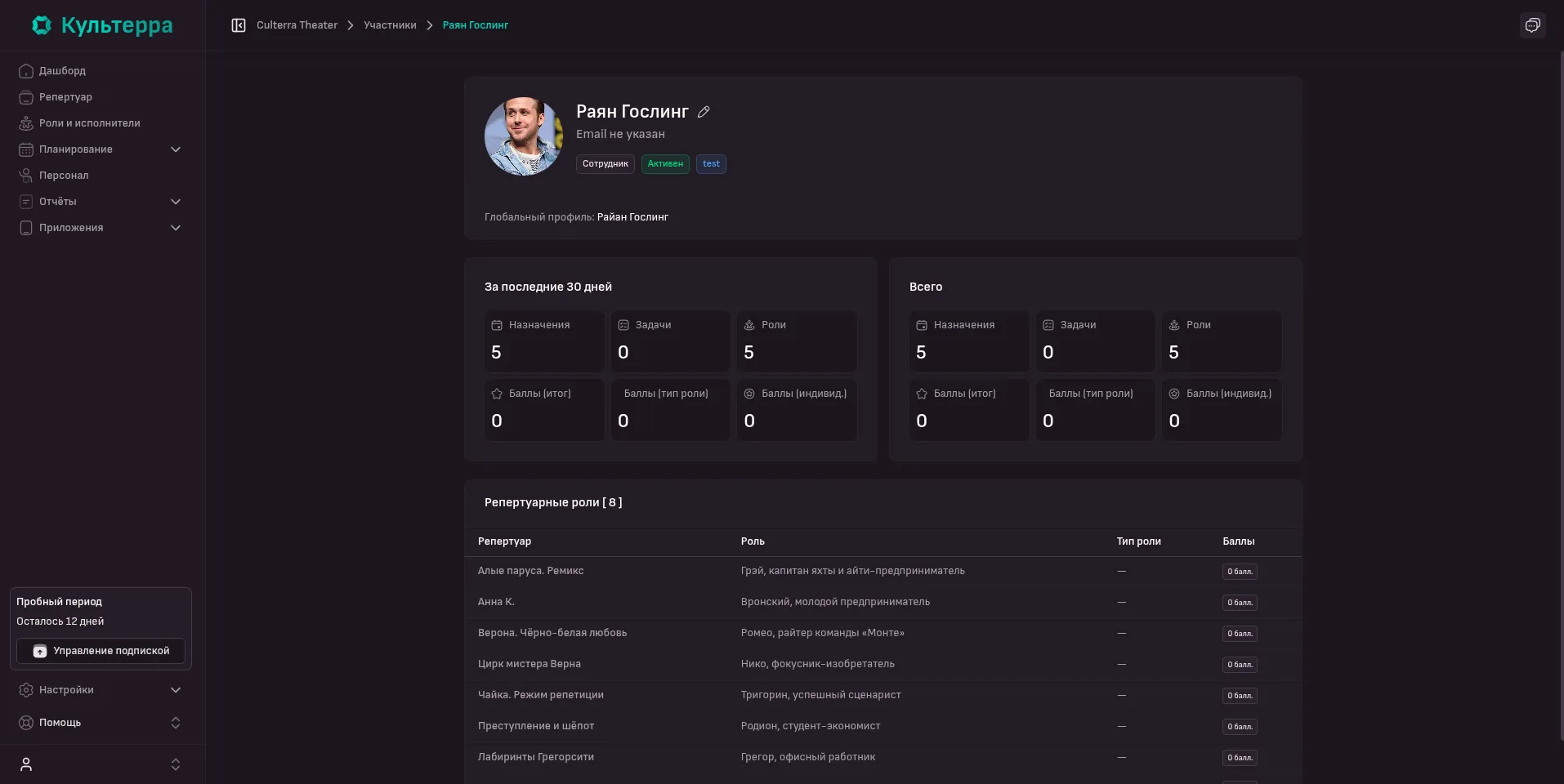Viewport: 1564px width, 784px height.
Task: Click Раян Гослинг profile avatar photo
Action: 524,136
